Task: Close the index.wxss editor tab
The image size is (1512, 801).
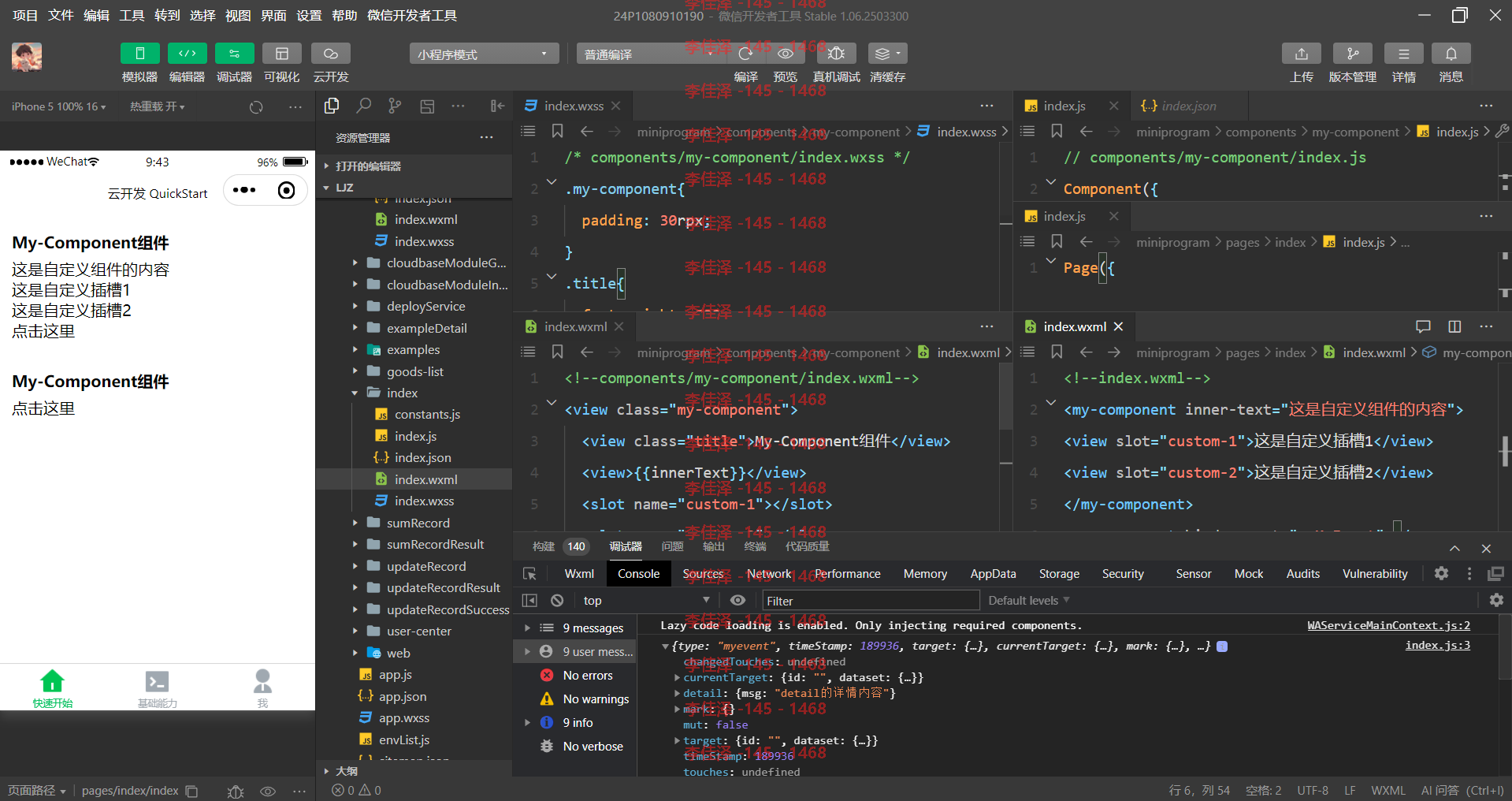Action: click(x=615, y=106)
